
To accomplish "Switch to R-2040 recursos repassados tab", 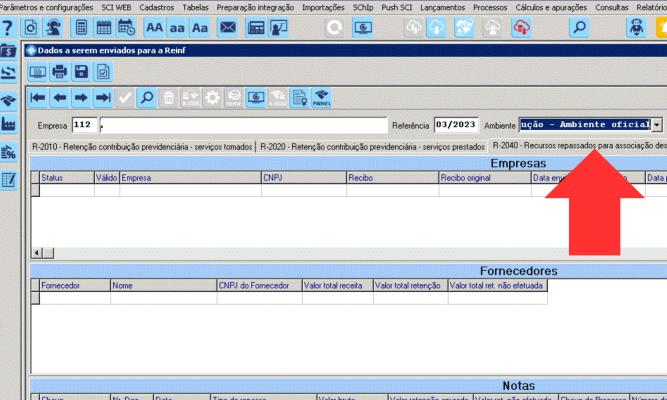I will click(x=579, y=146).
